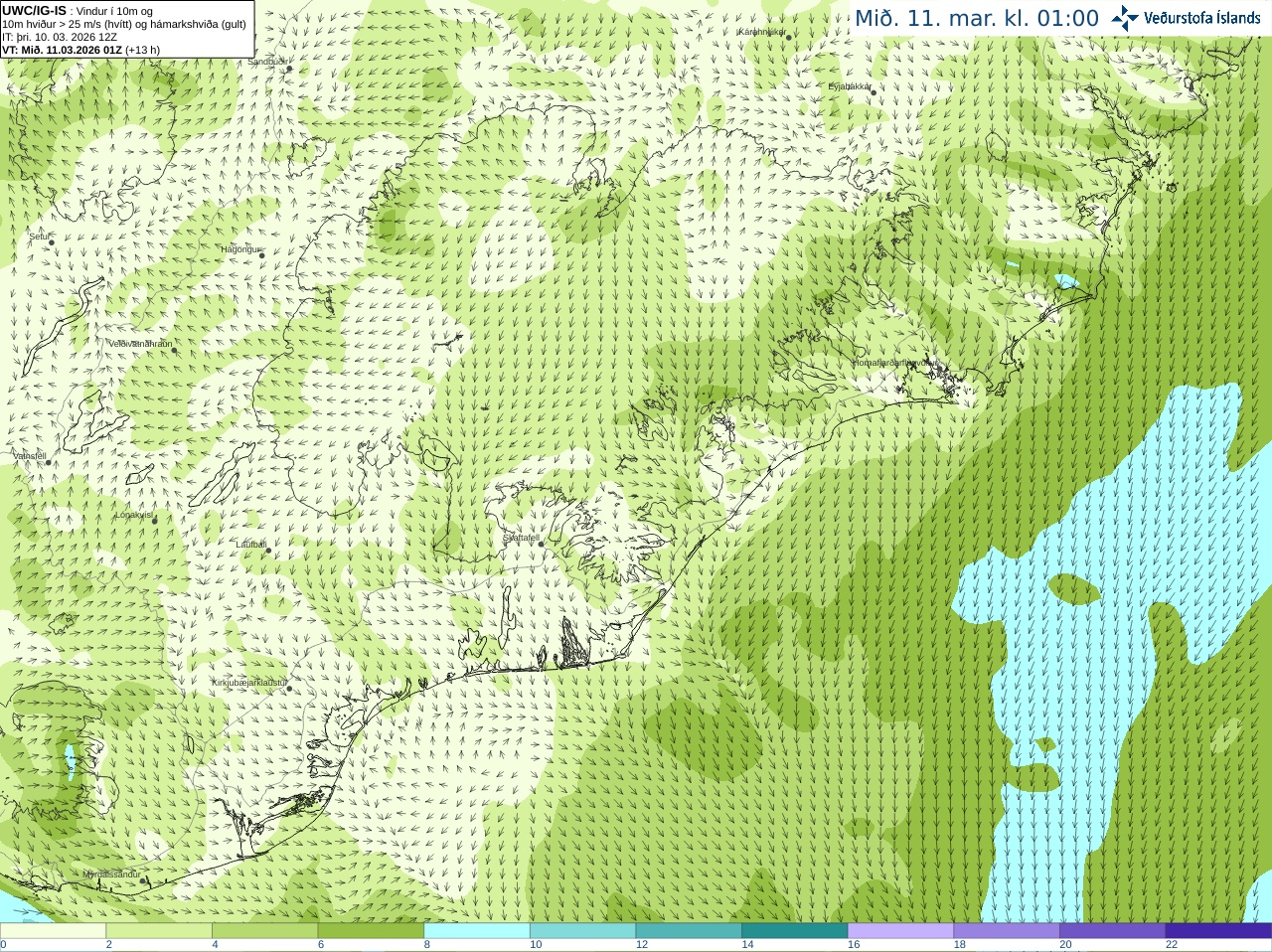Click the legend value '22'
1272x952 pixels.
click(x=1172, y=945)
